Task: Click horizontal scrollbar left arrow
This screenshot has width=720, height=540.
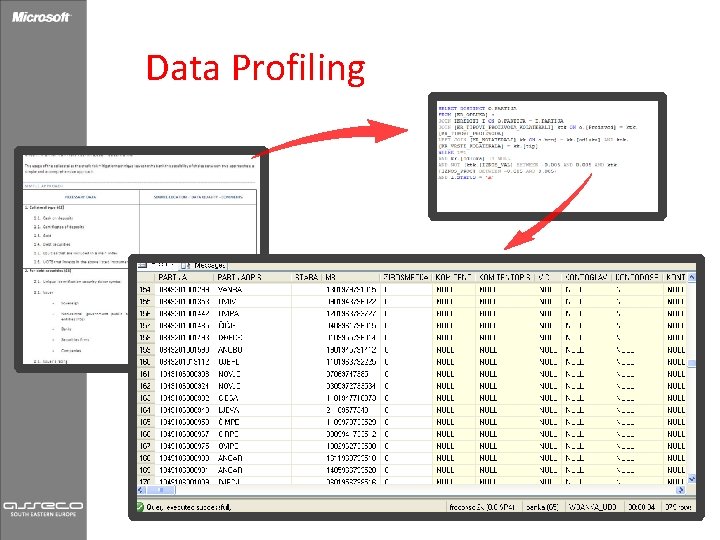Action: (141, 490)
